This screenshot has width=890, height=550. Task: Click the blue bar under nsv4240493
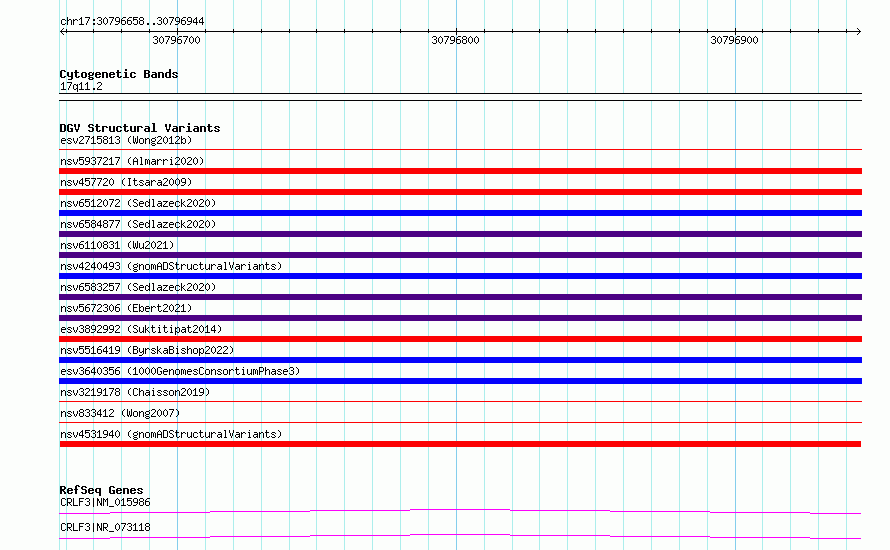460,276
